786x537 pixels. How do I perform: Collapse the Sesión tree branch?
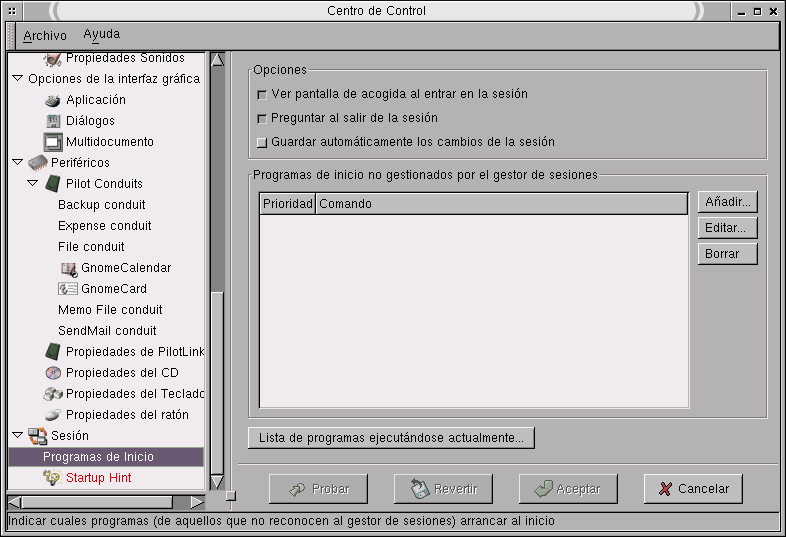coord(18,435)
